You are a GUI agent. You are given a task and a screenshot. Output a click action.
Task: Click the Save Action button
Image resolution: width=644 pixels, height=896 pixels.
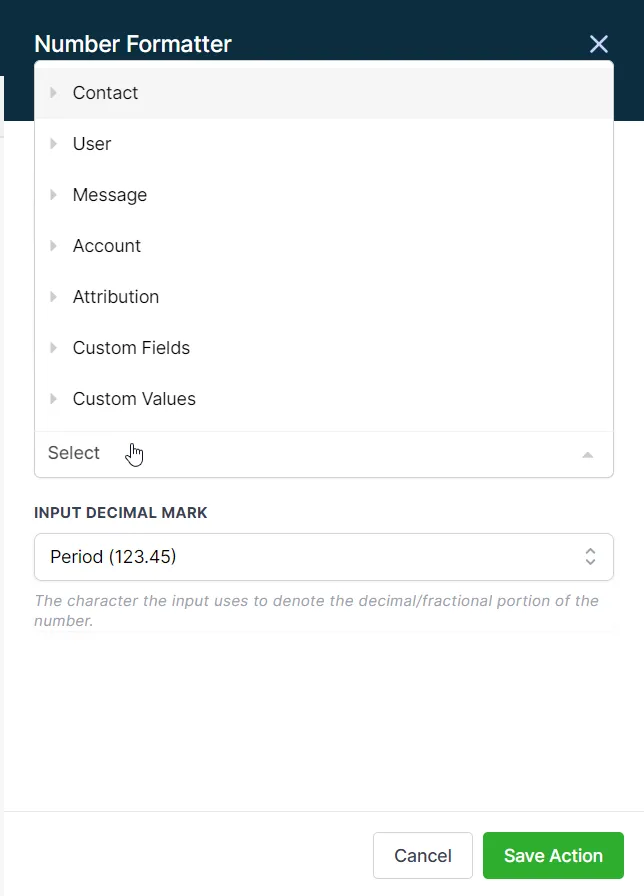coord(553,856)
